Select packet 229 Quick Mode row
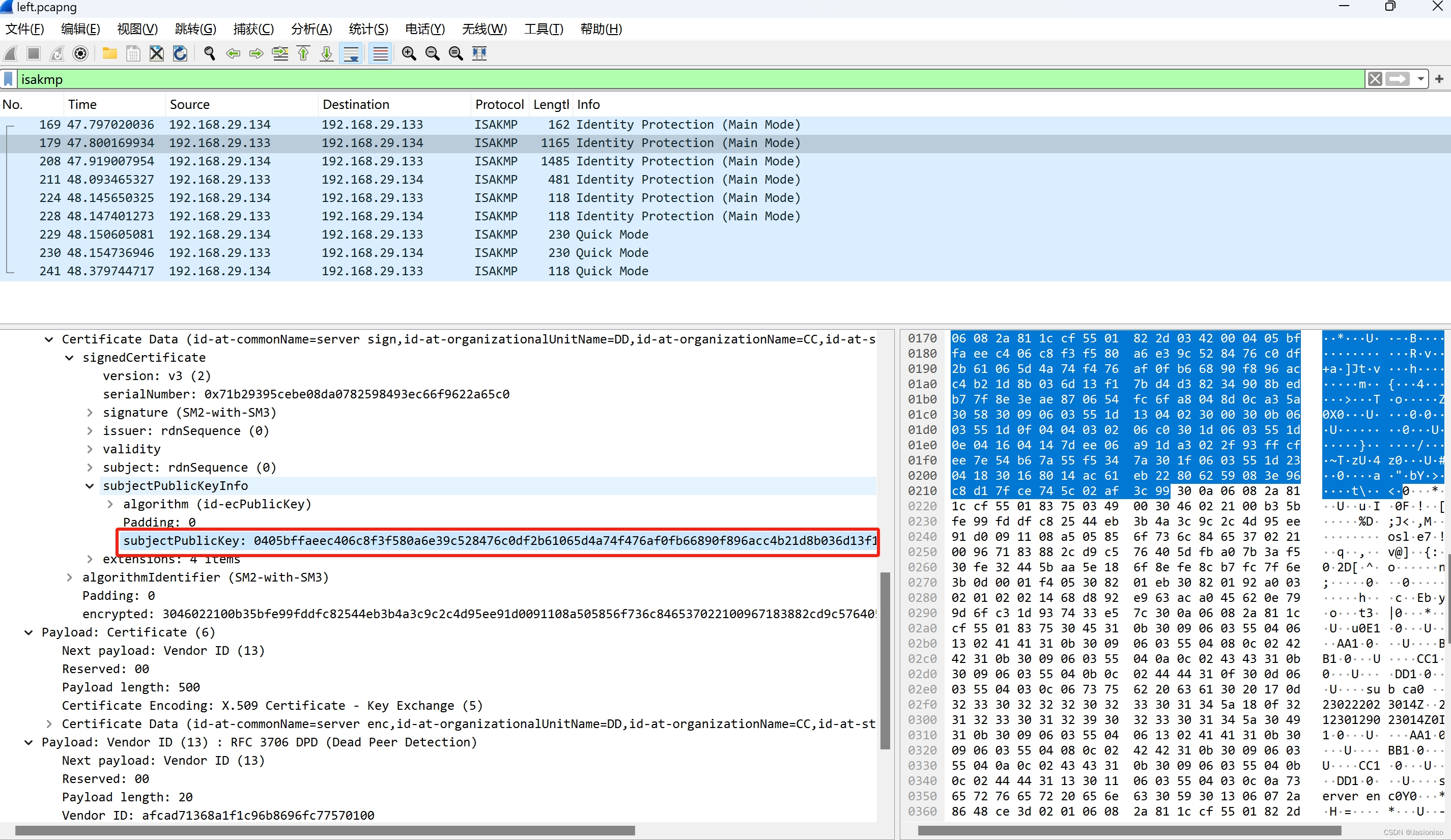The height and width of the screenshot is (840, 1451). (x=403, y=235)
